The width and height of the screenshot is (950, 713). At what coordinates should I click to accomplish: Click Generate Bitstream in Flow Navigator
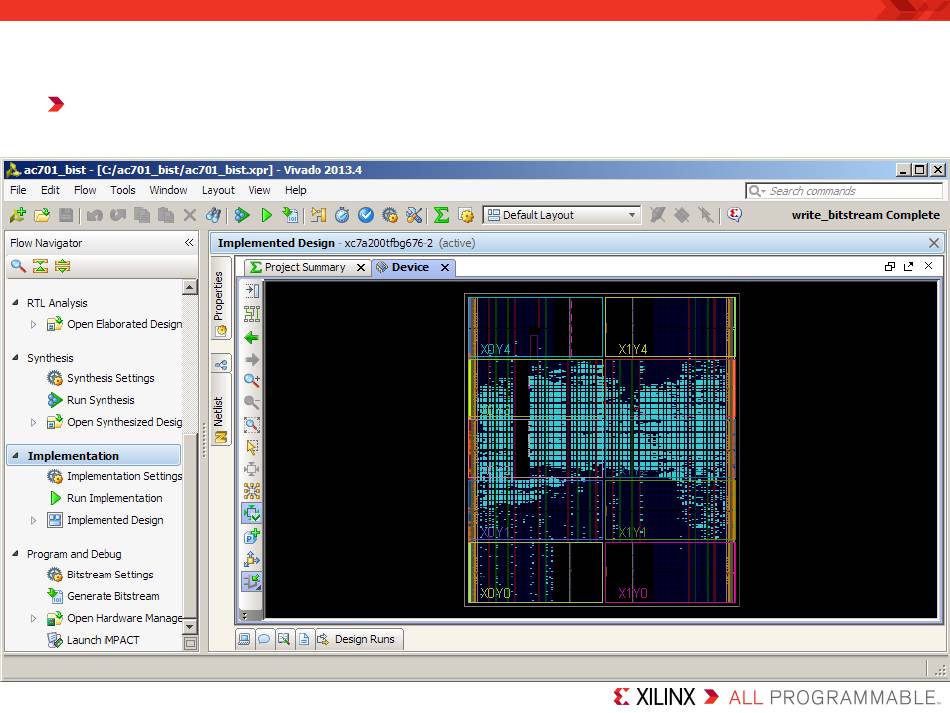pyautogui.click(x=113, y=596)
